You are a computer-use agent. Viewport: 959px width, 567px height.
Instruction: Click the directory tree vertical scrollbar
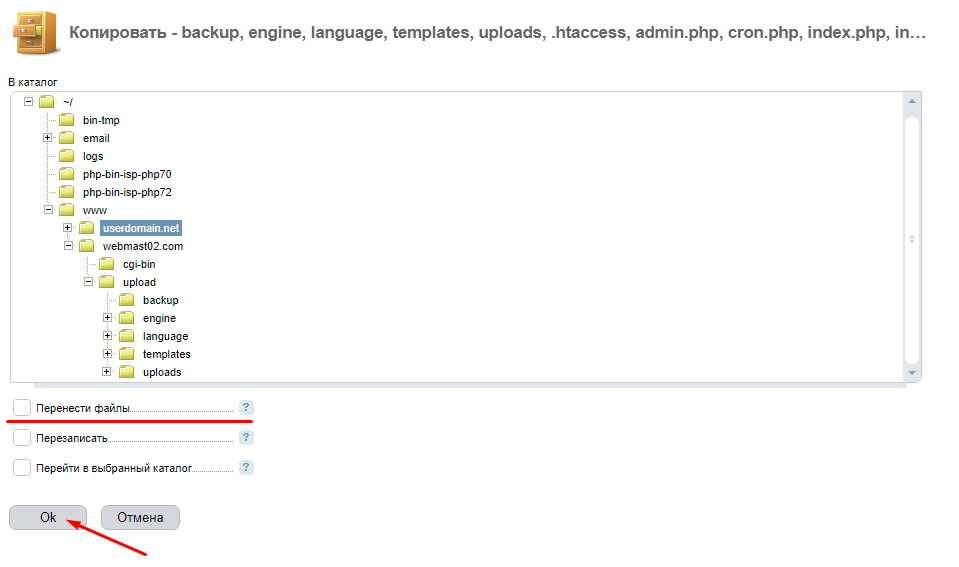(911, 240)
